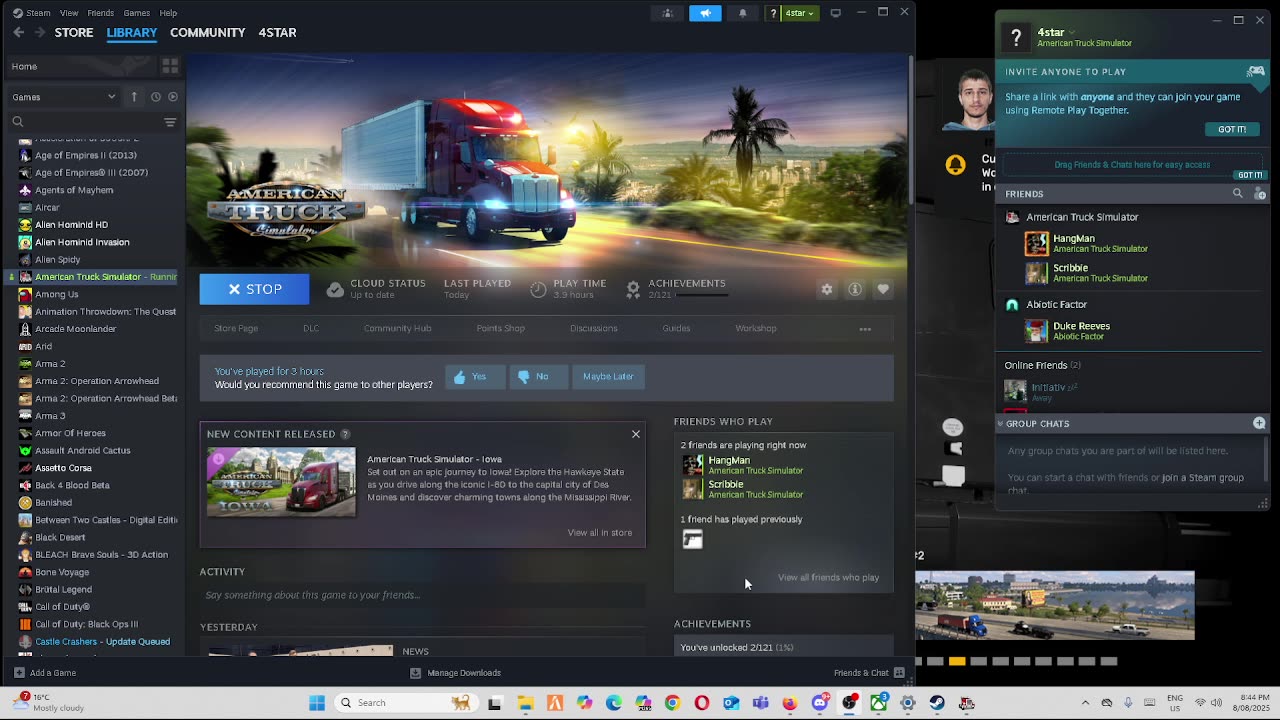This screenshot has height=720, width=1280.
Task: Click the Cloud Status icon
Action: click(335, 289)
